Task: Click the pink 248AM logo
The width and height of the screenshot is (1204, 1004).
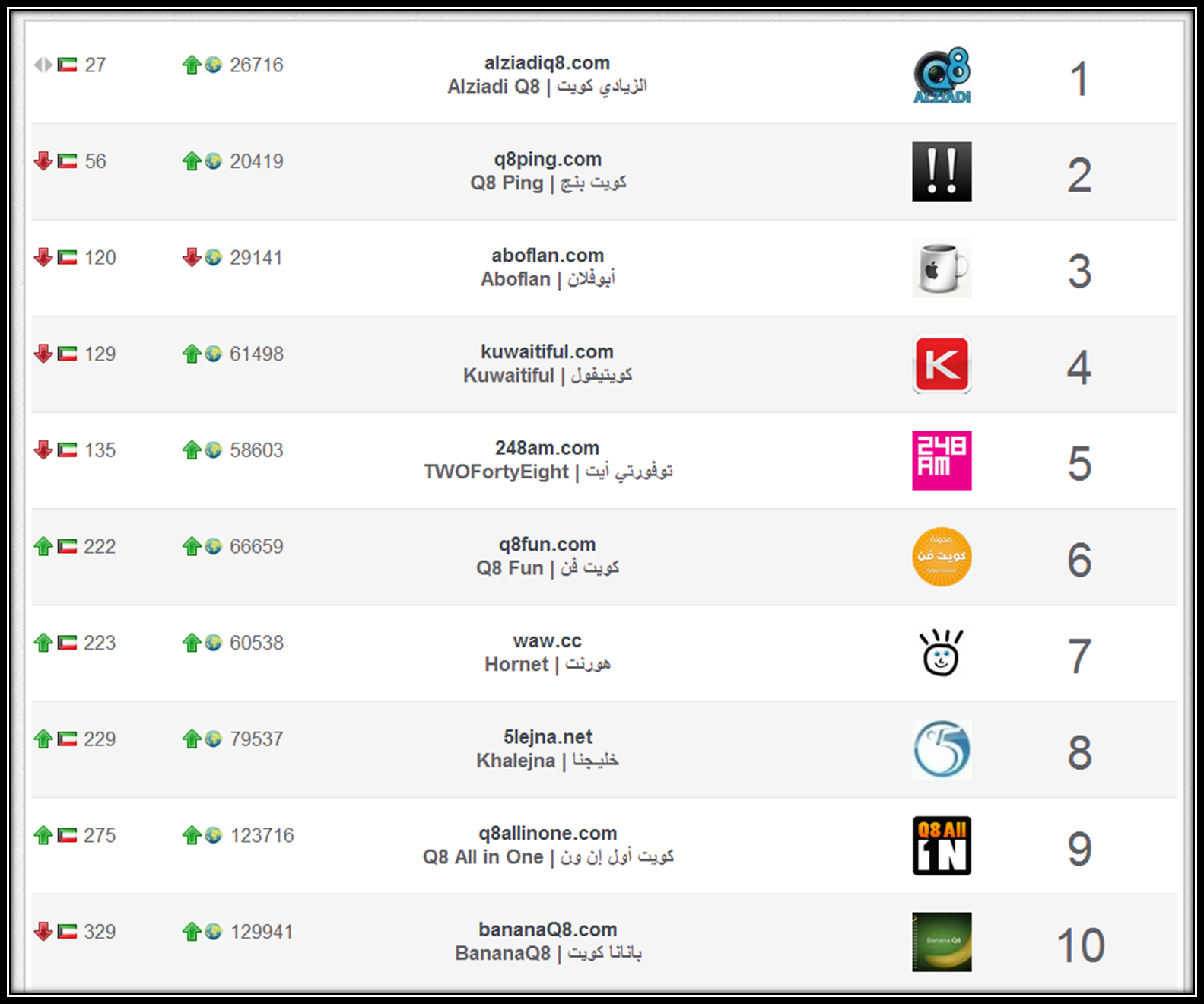Action: (942, 461)
